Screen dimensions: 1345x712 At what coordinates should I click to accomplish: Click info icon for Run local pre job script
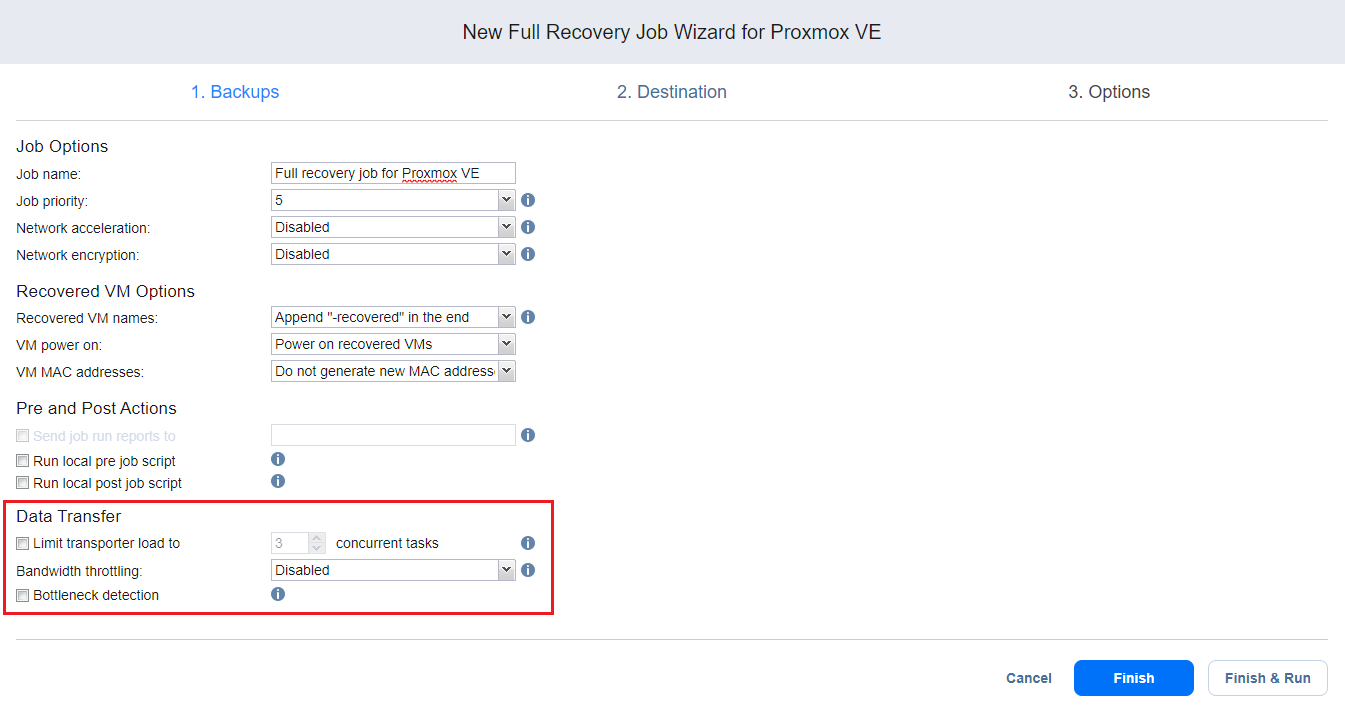click(278, 459)
